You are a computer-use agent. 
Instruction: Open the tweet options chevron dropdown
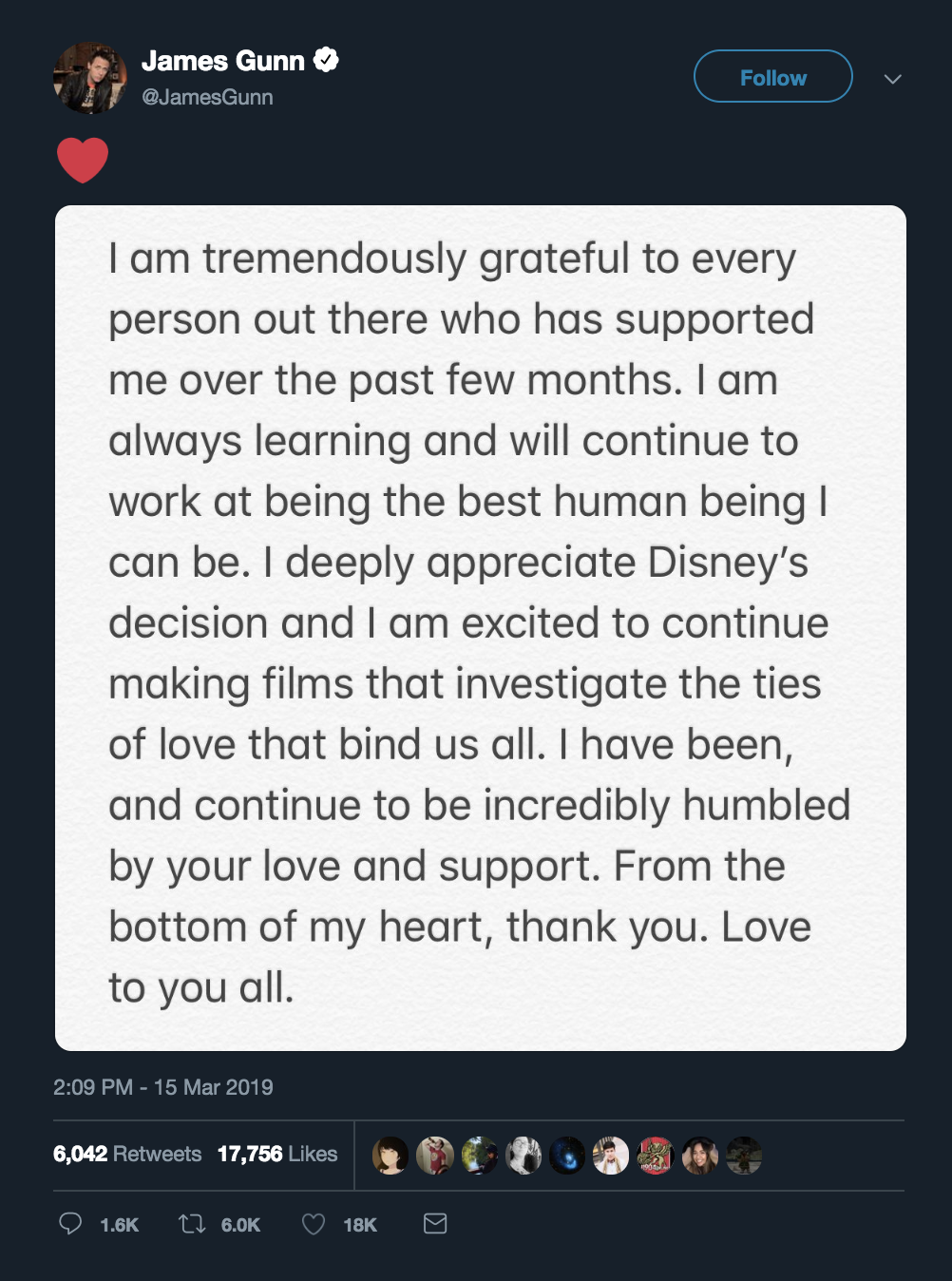(x=892, y=79)
